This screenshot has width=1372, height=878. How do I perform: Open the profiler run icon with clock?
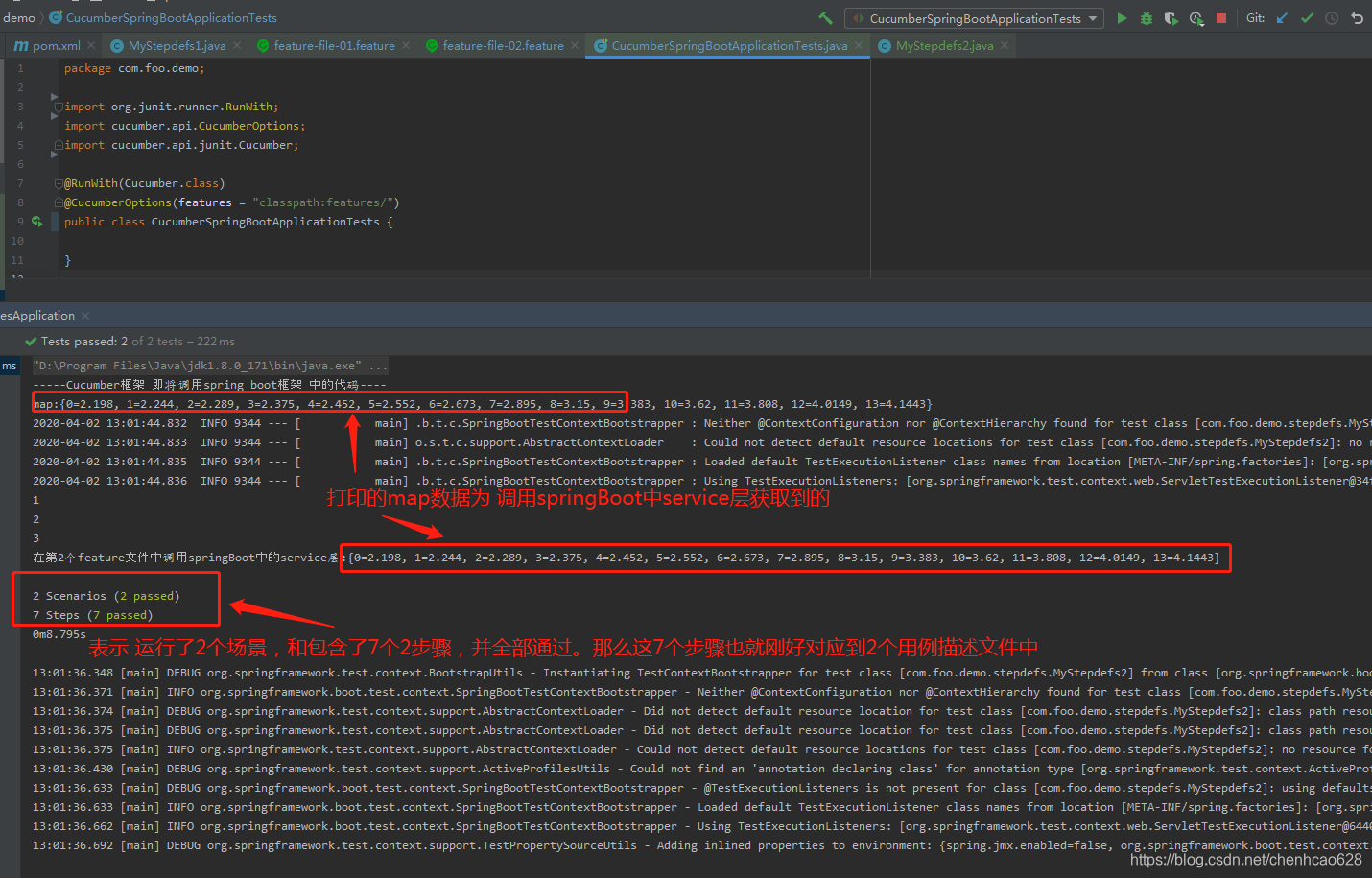point(1196,18)
